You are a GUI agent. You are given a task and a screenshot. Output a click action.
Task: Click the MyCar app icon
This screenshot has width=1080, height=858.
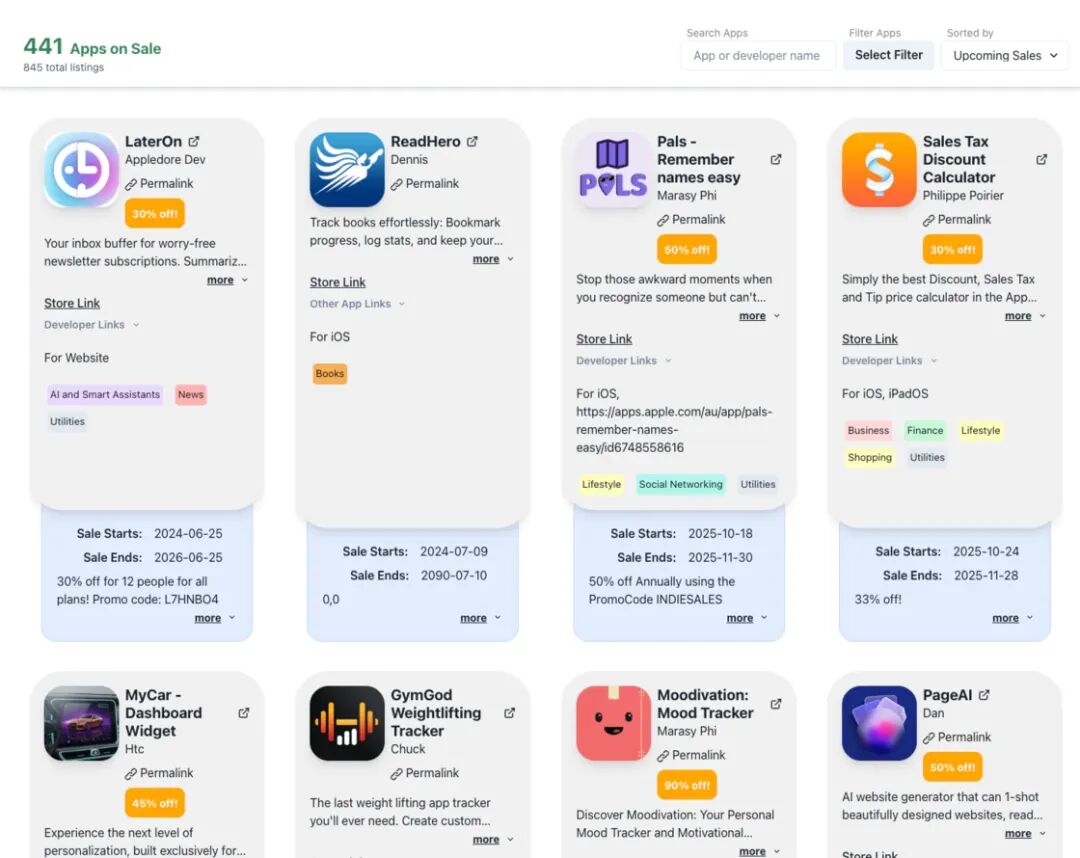point(81,723)
